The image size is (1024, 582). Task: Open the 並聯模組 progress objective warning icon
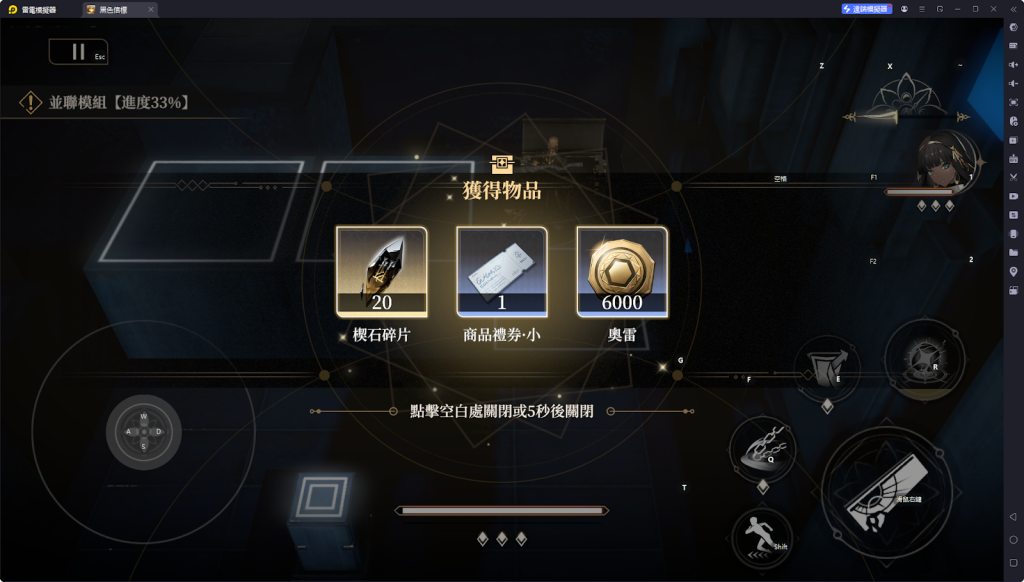coord(30,102)
